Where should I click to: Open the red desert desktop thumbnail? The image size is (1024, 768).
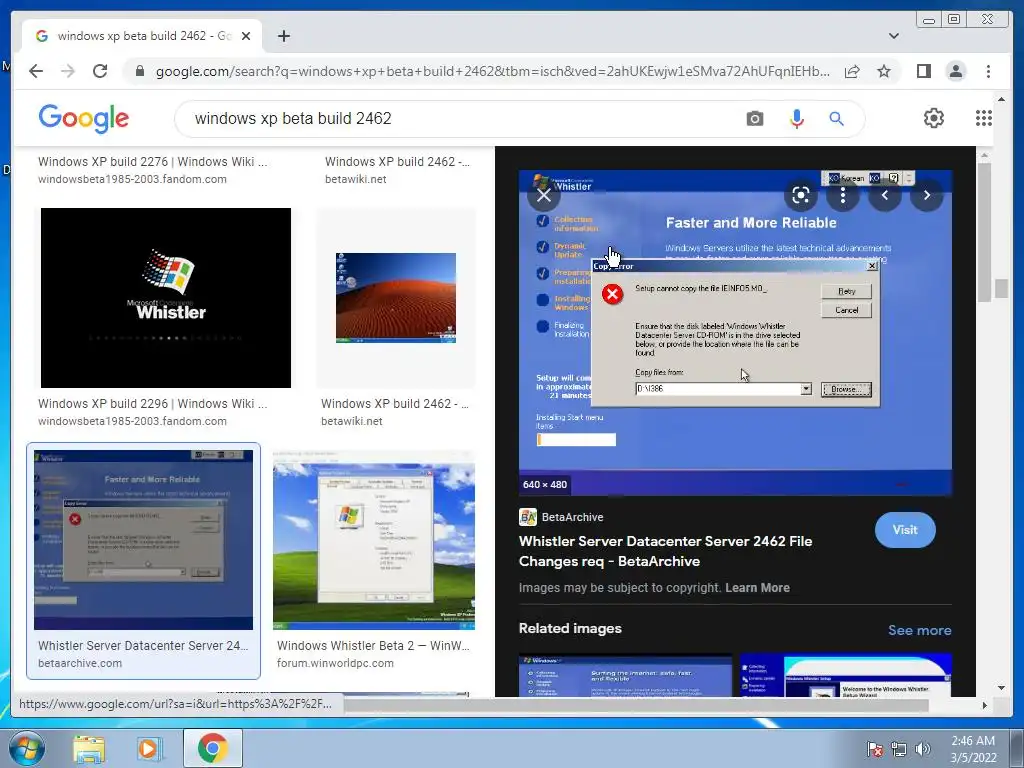(x=396, y=298)
